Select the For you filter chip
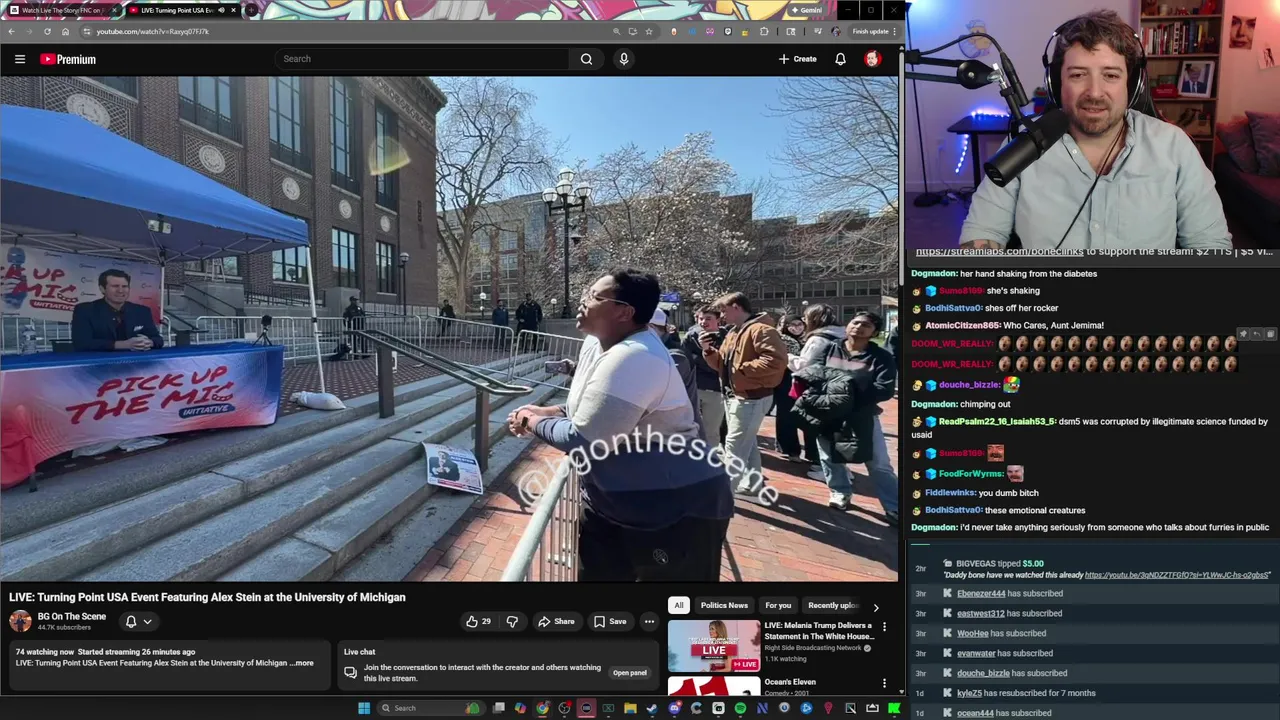 tap(778, 605)
